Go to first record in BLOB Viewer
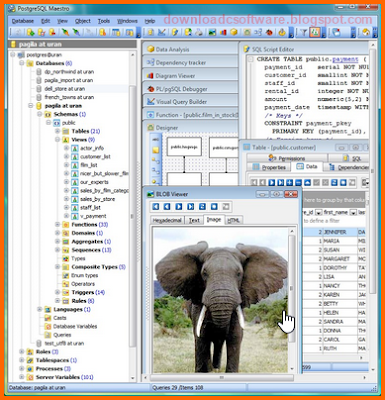The width and height of the screenshot is (385, 400). point(156,207)
